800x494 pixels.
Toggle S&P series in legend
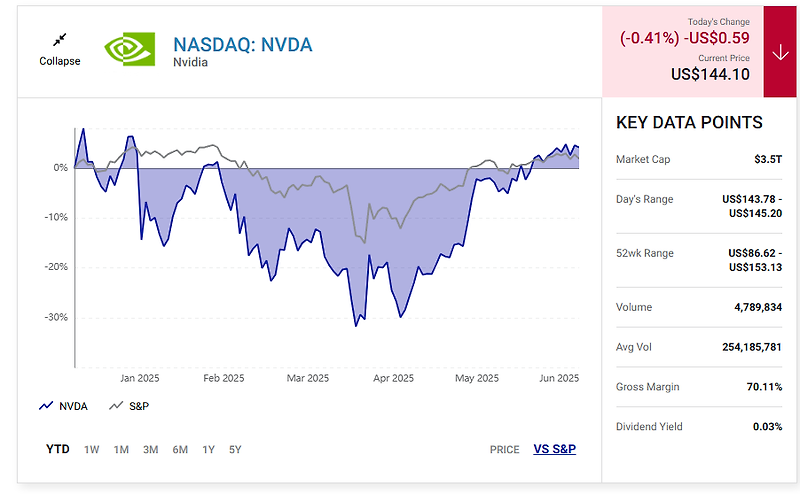129,406
